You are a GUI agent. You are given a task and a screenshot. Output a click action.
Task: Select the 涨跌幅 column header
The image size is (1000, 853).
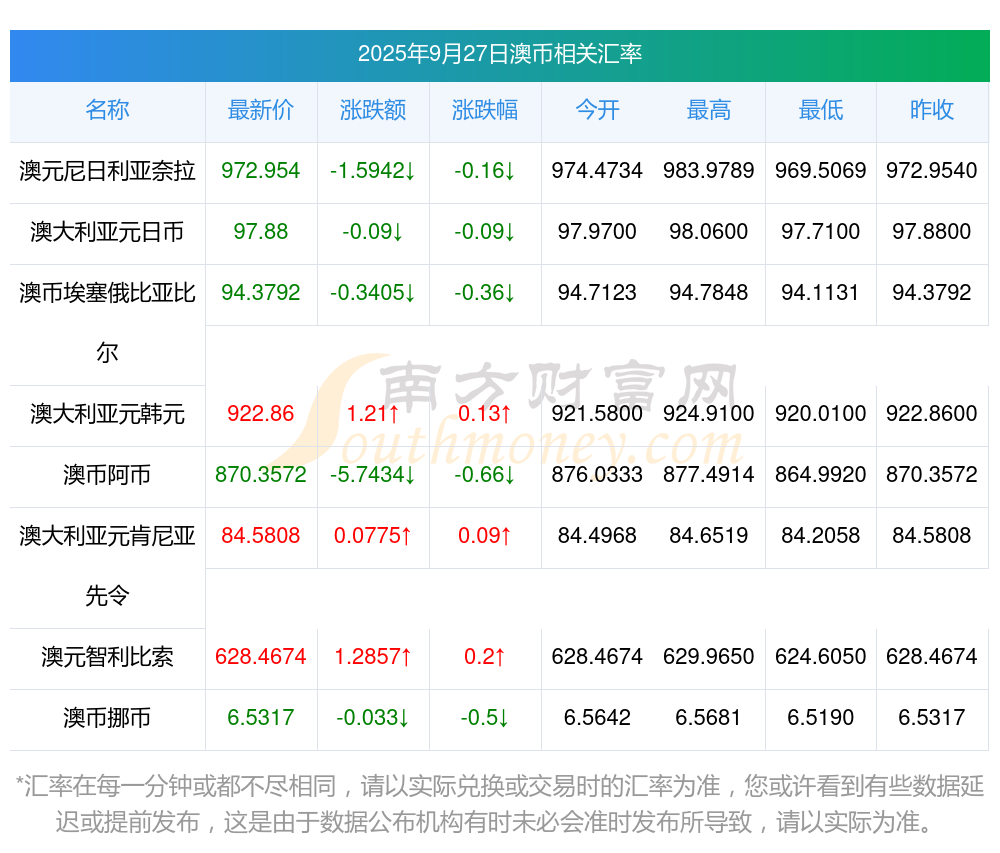[485, 110]
